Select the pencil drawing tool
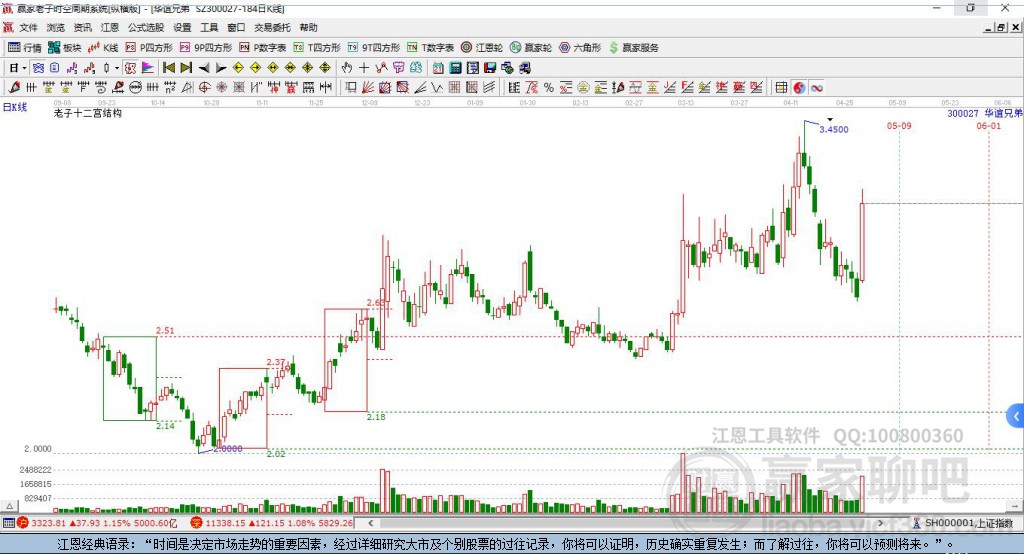 coord(14,88)
